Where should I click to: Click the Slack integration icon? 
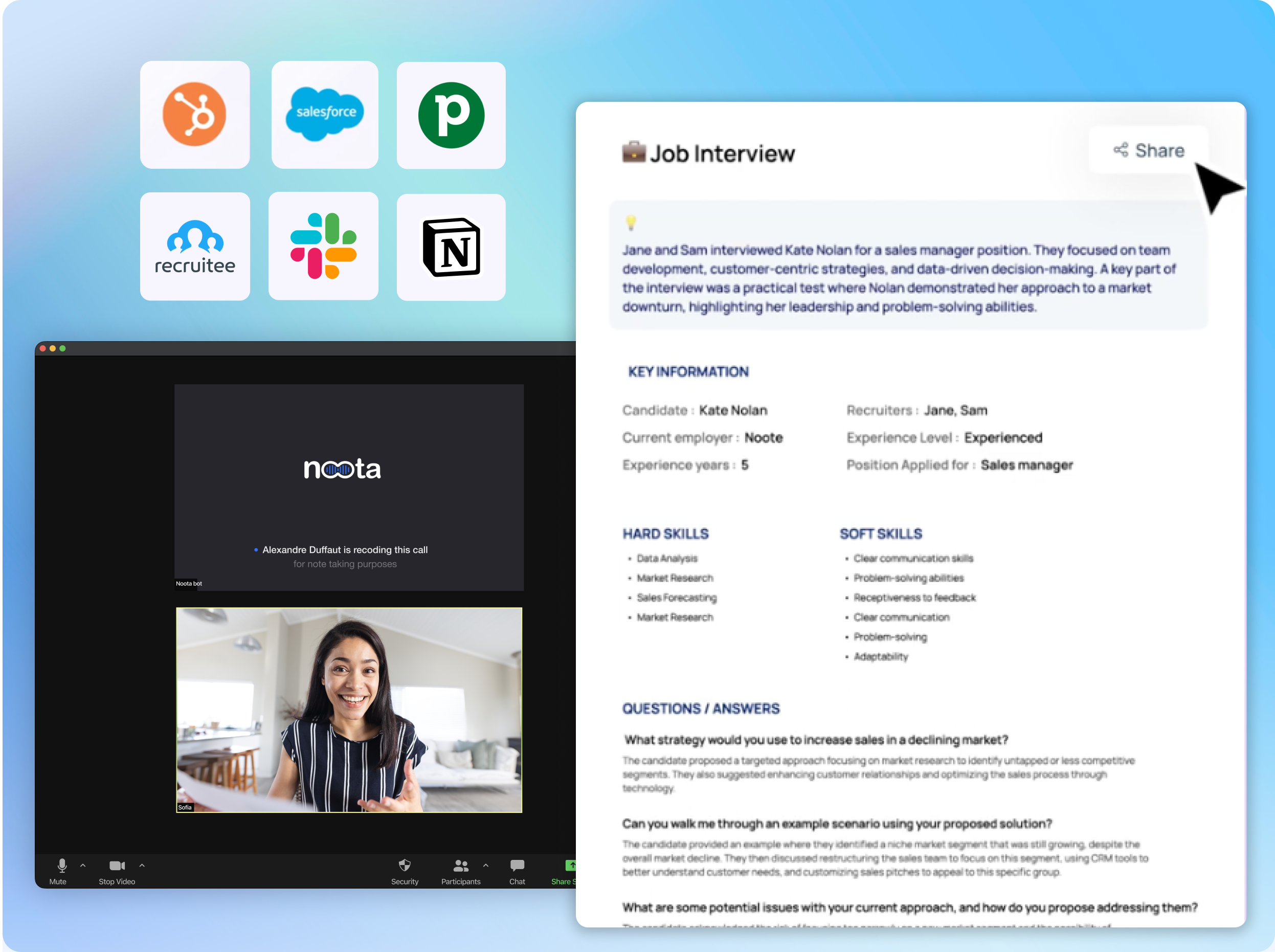tap(323, 246)
